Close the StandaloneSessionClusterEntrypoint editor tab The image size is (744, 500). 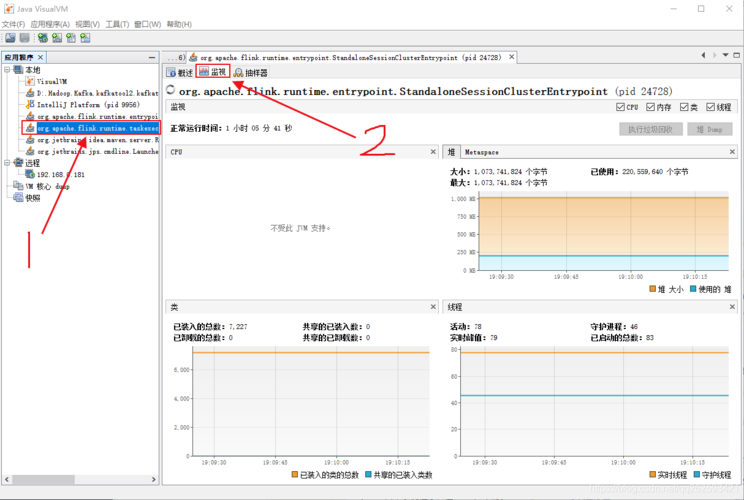(x=512, y=57)
